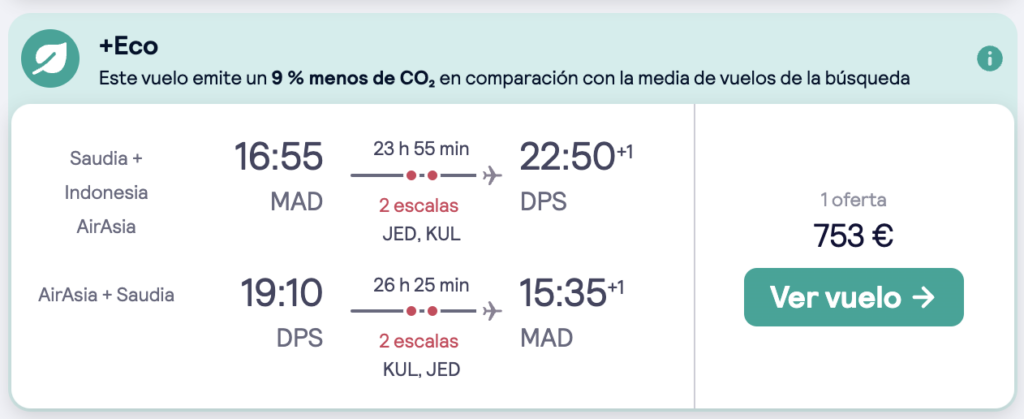Click the 753 € price
Image resolution: width=1024 pixels, height=419 pixels.
[x=853, y=236]
